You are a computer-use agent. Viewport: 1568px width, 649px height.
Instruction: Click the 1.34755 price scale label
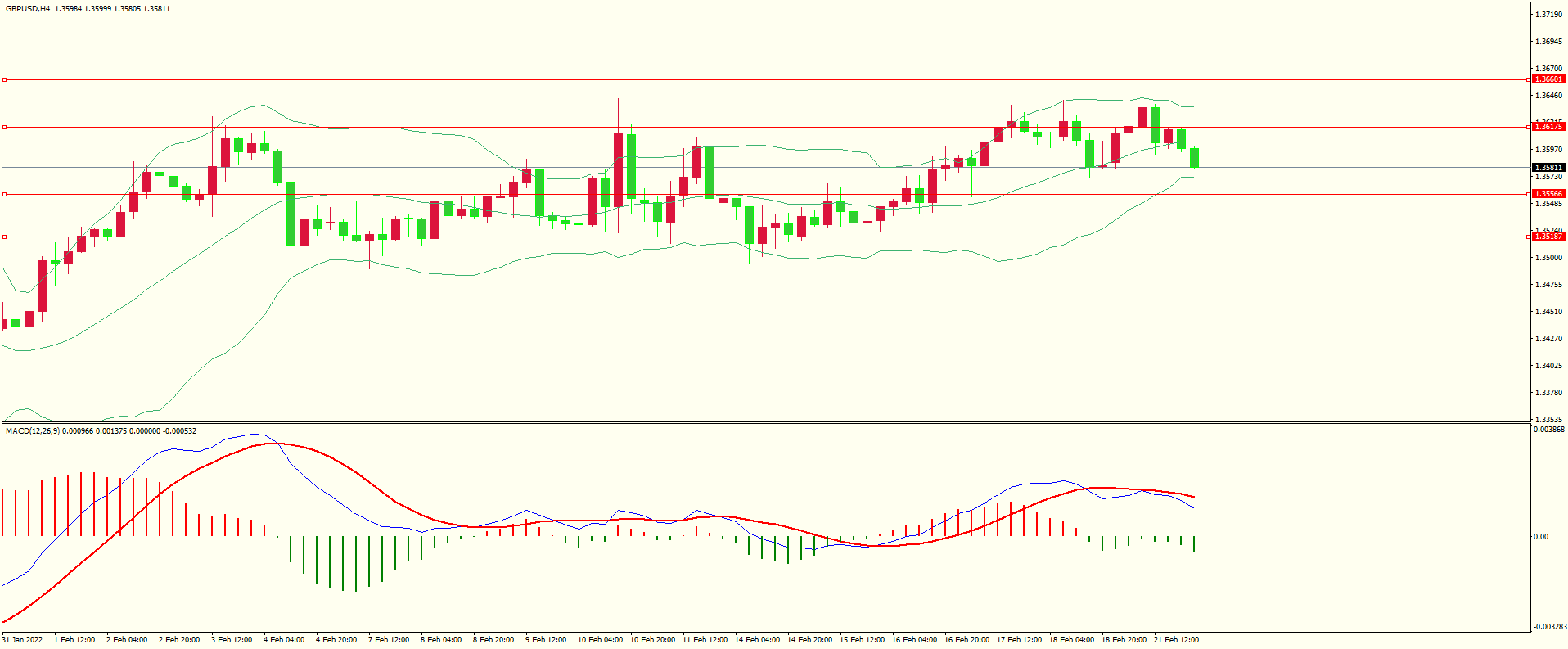click(x=1548, y=285)
